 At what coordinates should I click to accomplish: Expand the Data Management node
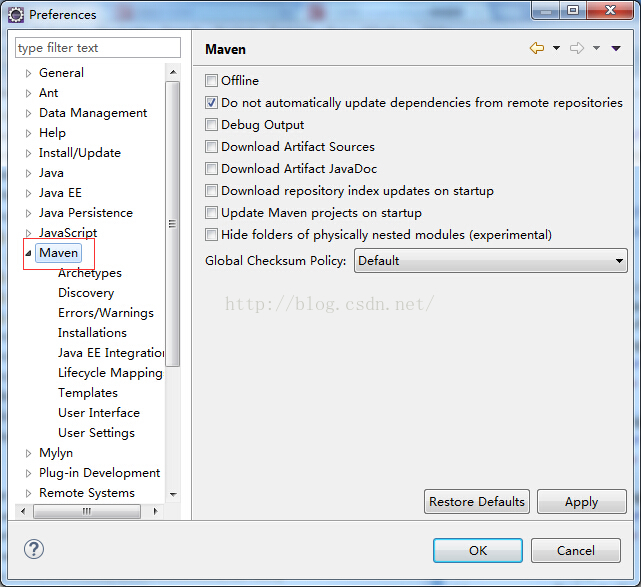click(x=28, y=113)
